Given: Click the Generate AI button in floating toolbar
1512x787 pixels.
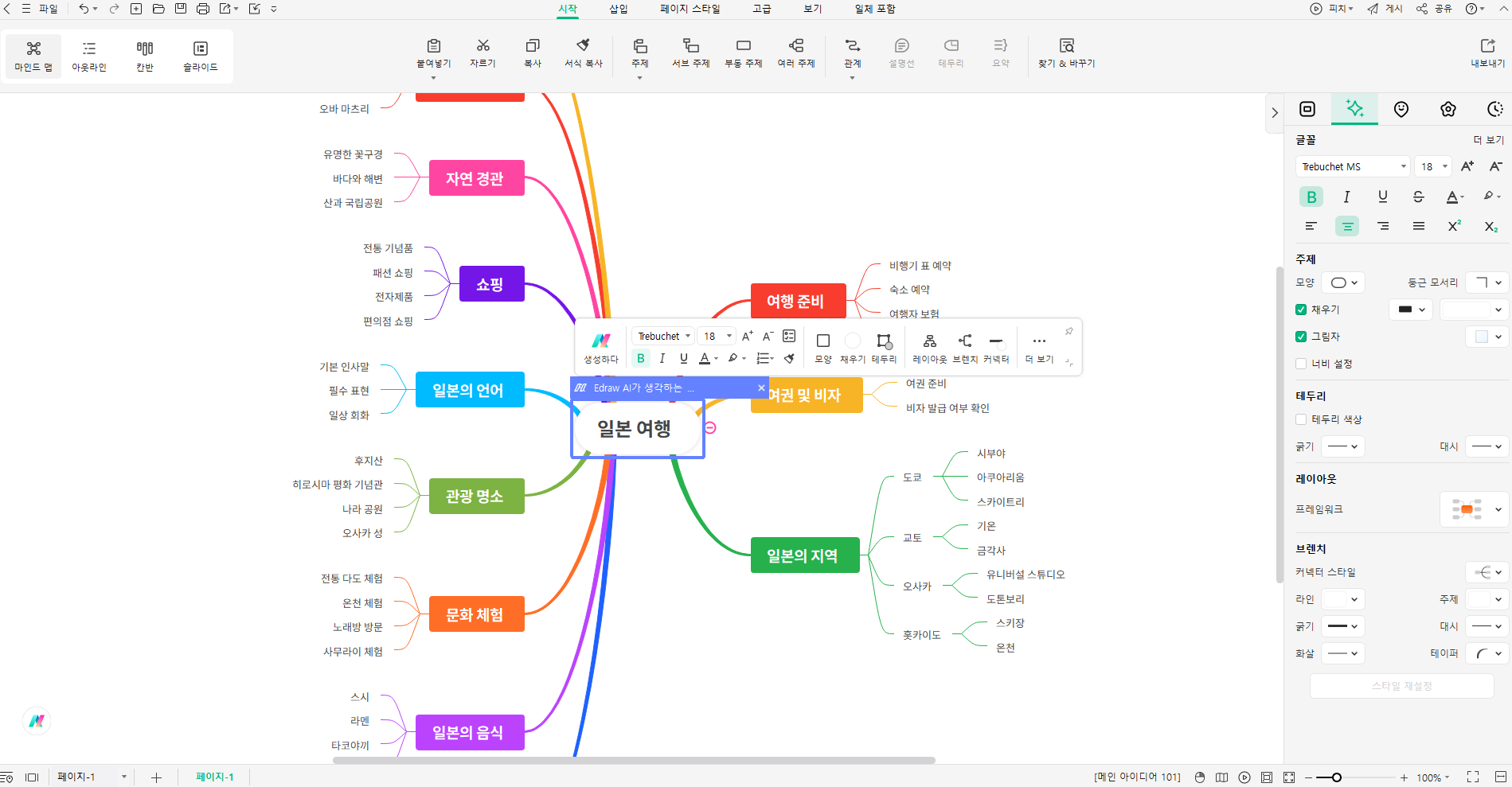Looking at the screenshot, I should [601, 348].
